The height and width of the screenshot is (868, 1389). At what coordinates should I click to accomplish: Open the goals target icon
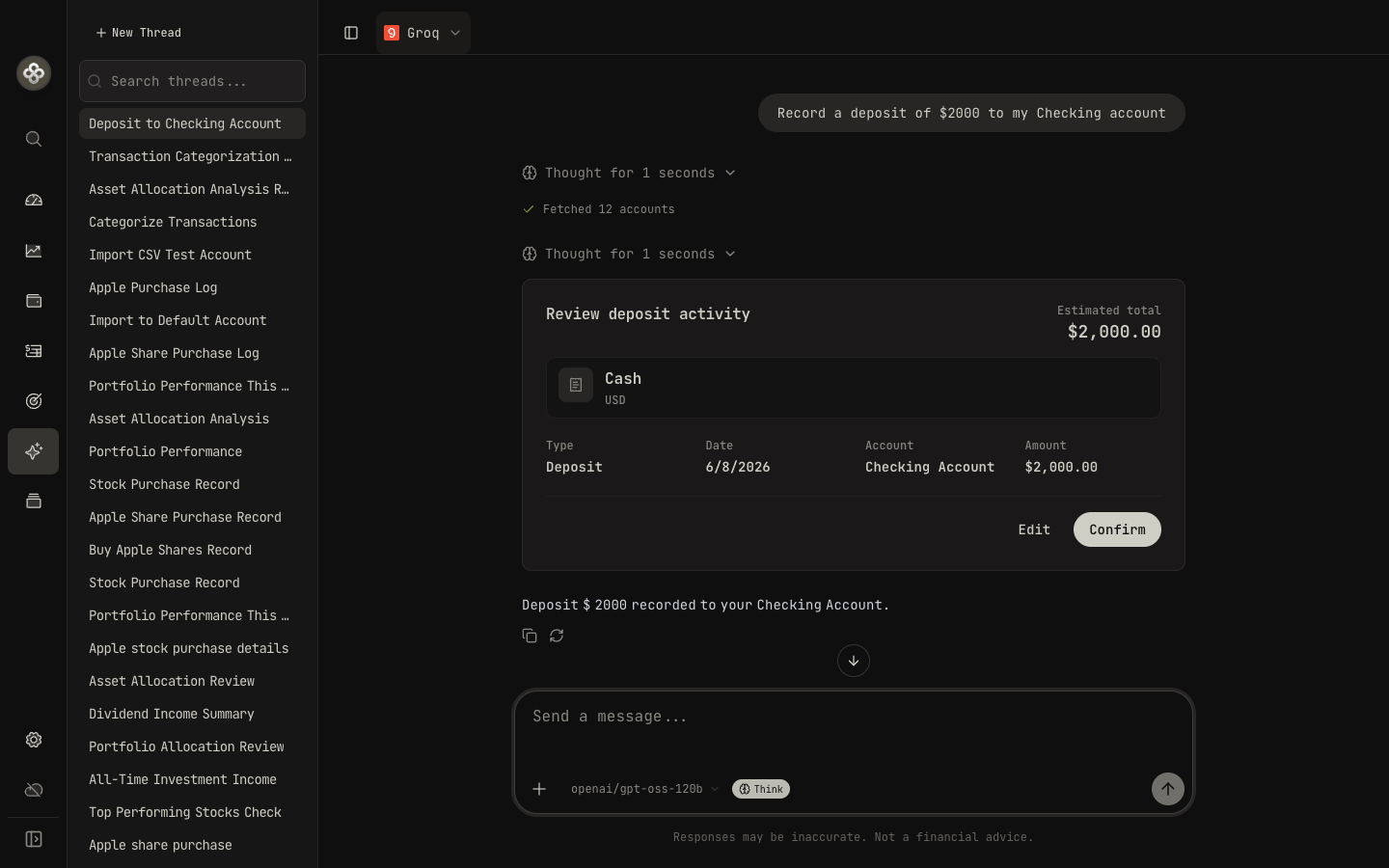34,401
